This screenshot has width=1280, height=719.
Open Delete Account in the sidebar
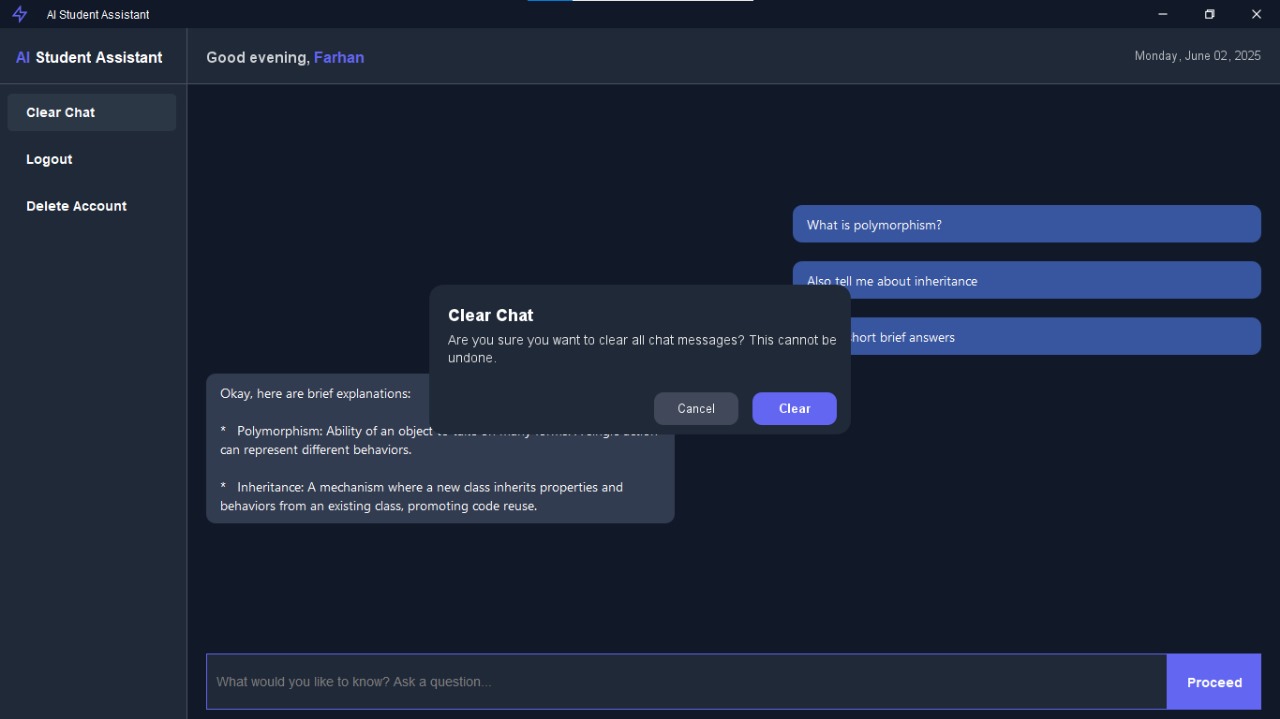click(x=76, y=207)
